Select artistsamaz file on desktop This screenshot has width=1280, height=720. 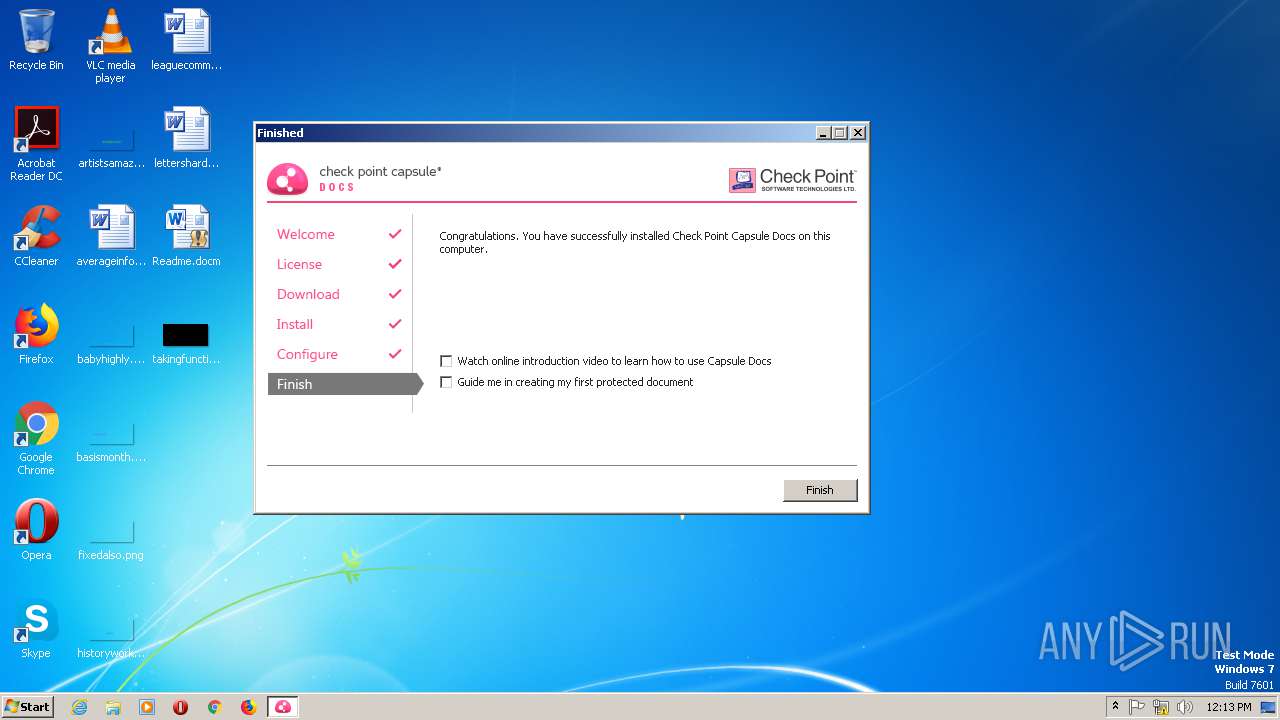coord(110,139)
